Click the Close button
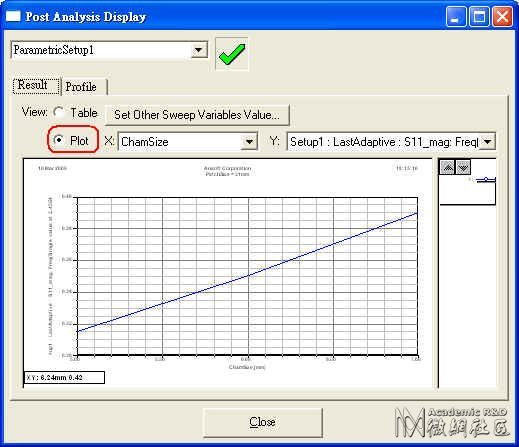519x447 pixels. 263,422
